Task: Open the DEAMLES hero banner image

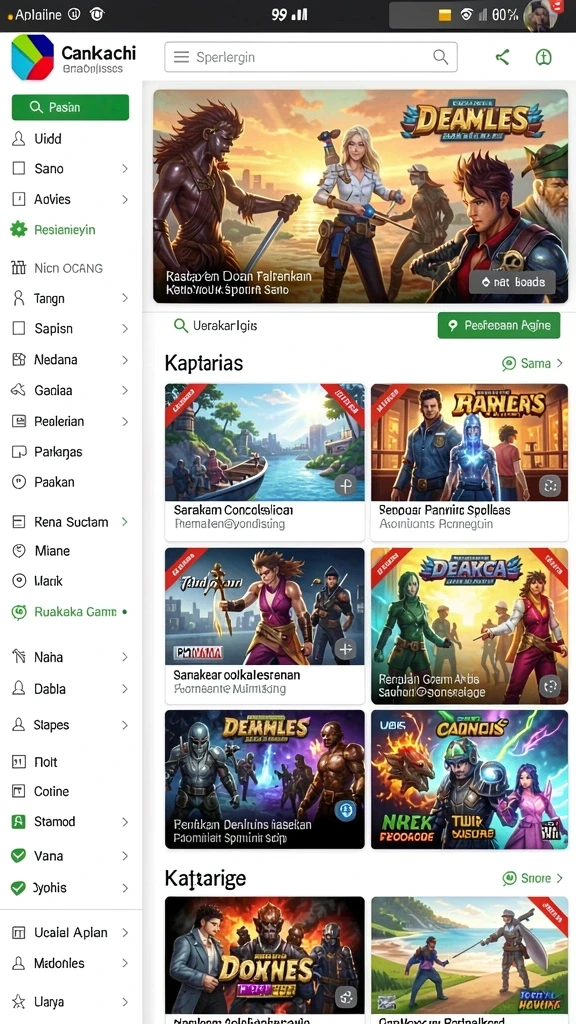Action: [x=360, y=196]
